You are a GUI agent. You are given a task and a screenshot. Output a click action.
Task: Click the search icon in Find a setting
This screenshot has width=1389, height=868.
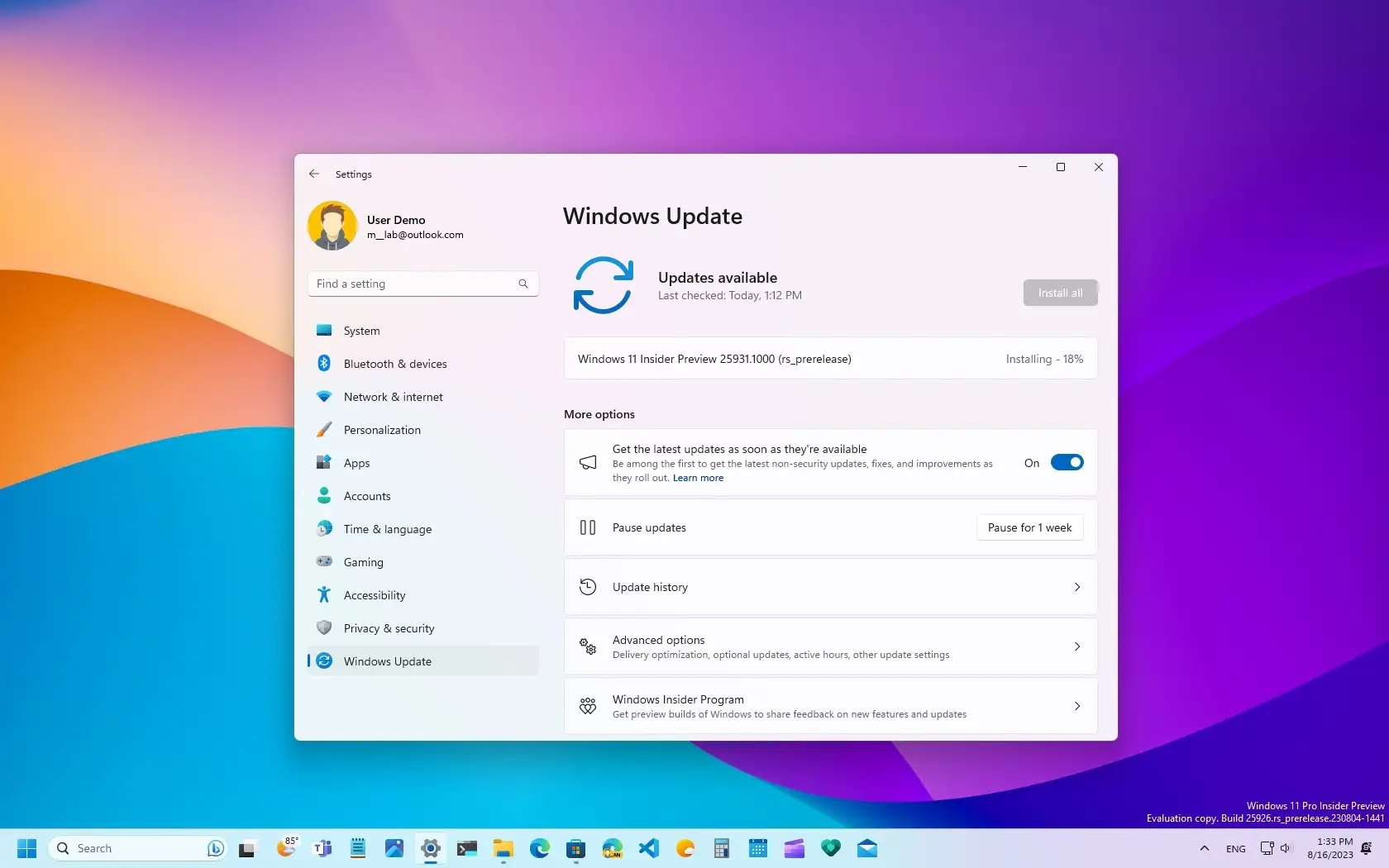(523, 284)
